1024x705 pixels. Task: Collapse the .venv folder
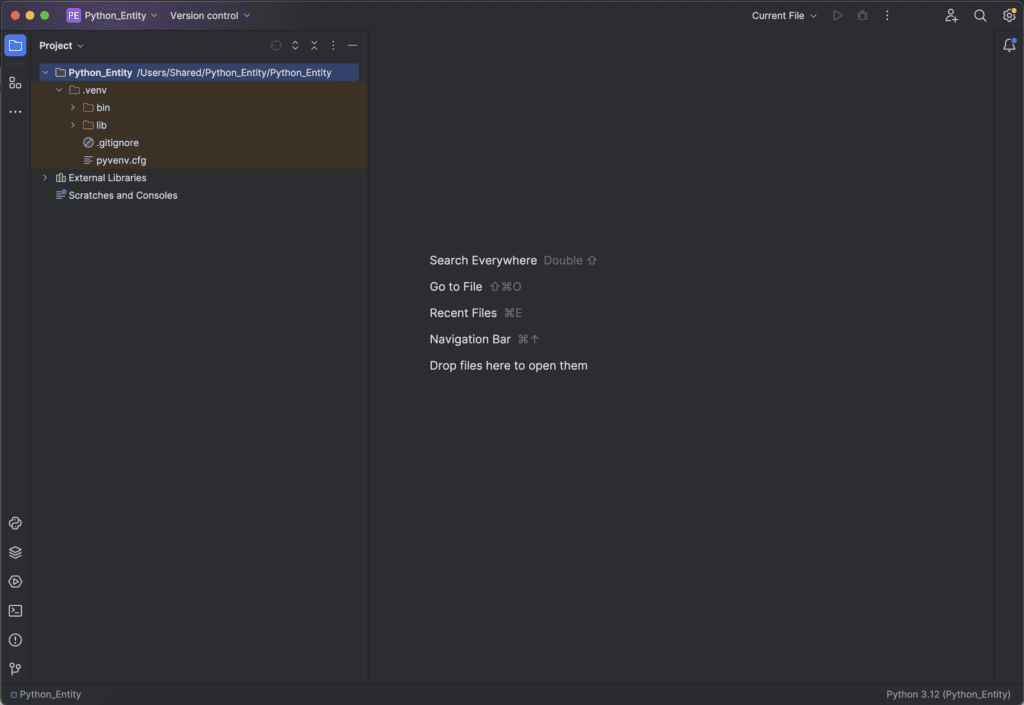pyautogui.click(x=59, y=90)
